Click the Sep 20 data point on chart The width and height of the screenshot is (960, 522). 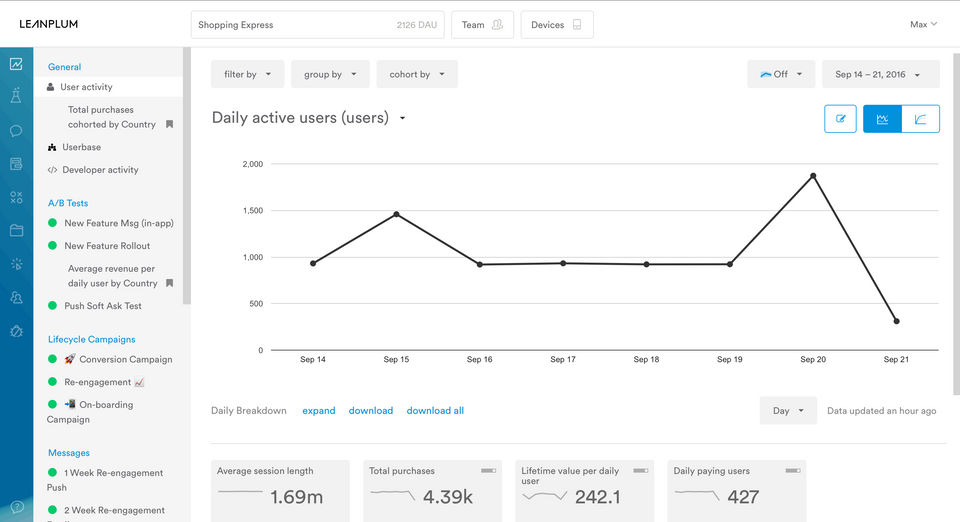[813, 176]
